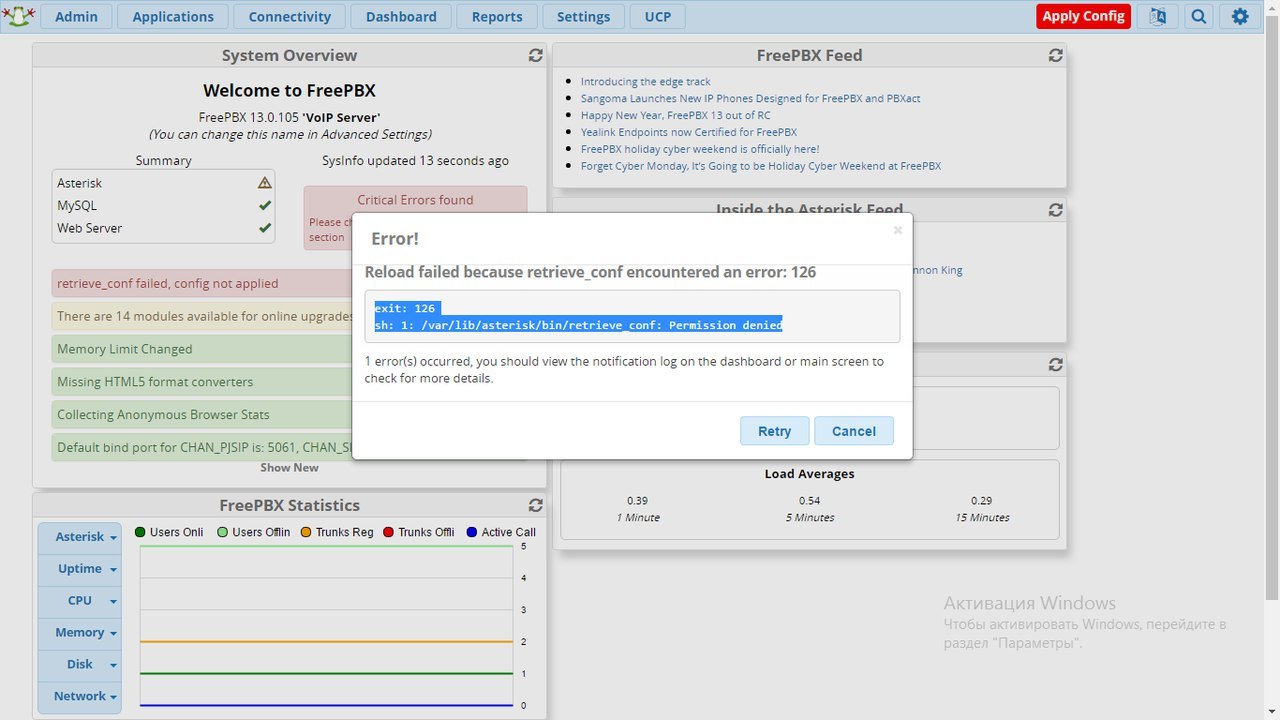Click the FreePBX frog logo icon
The image size is (1280, 720).
click(19, 15)
